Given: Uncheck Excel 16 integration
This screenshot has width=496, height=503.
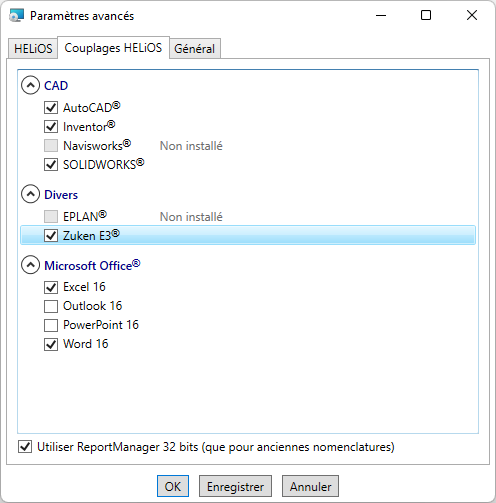Looking at the screenshot, I should (51, 287).
